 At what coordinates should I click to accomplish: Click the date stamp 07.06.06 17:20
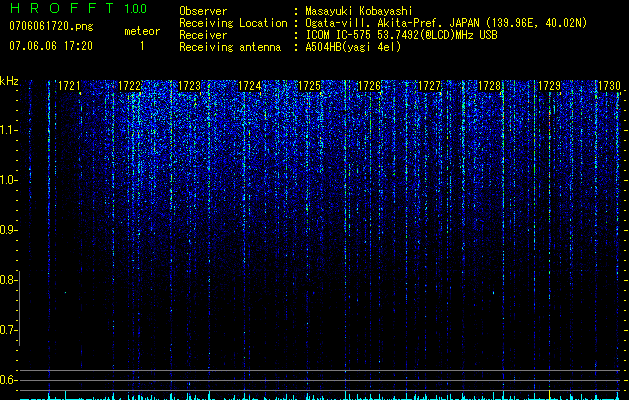pos(51,46)
